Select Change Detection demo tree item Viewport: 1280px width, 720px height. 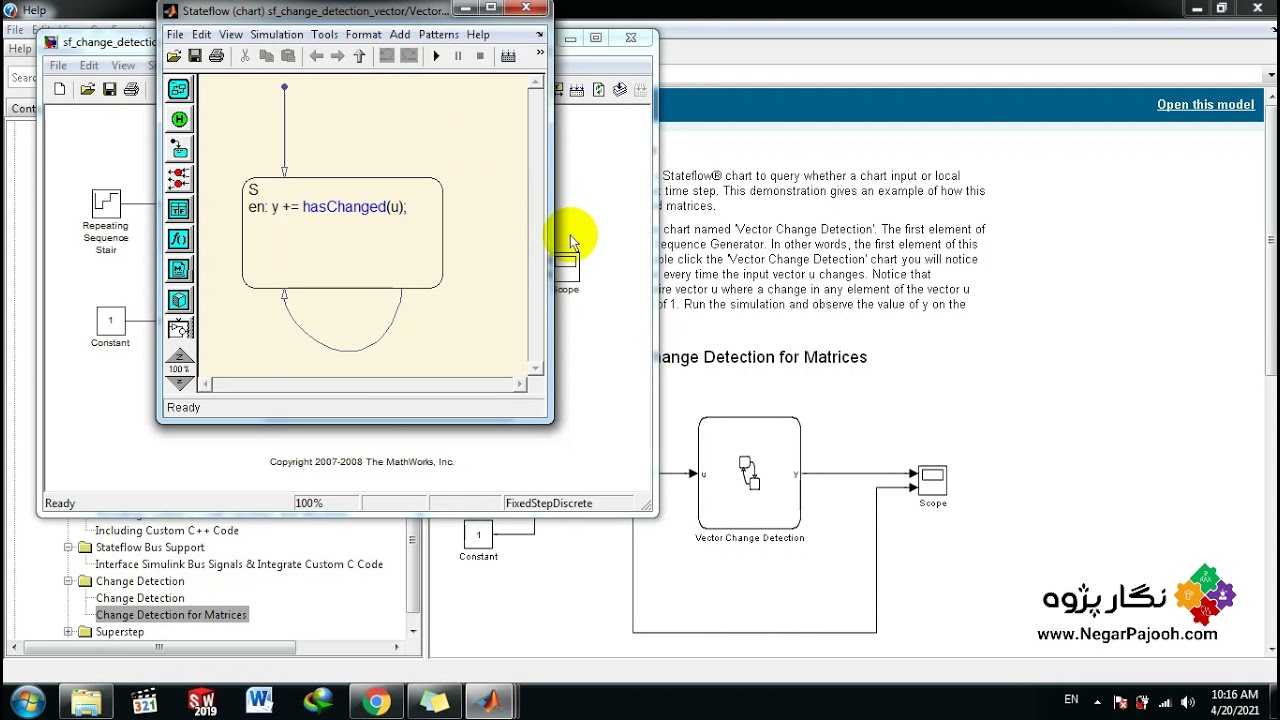(x=140, y=598)
